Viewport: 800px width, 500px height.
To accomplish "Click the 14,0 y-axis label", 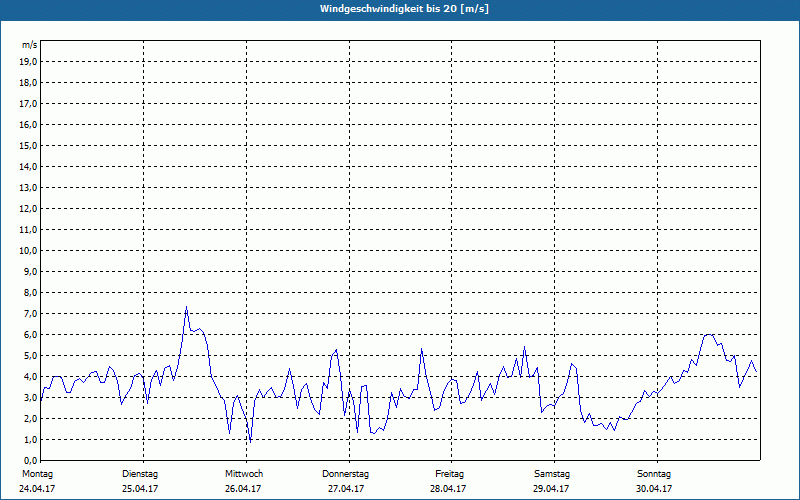I will pos(30,167).
